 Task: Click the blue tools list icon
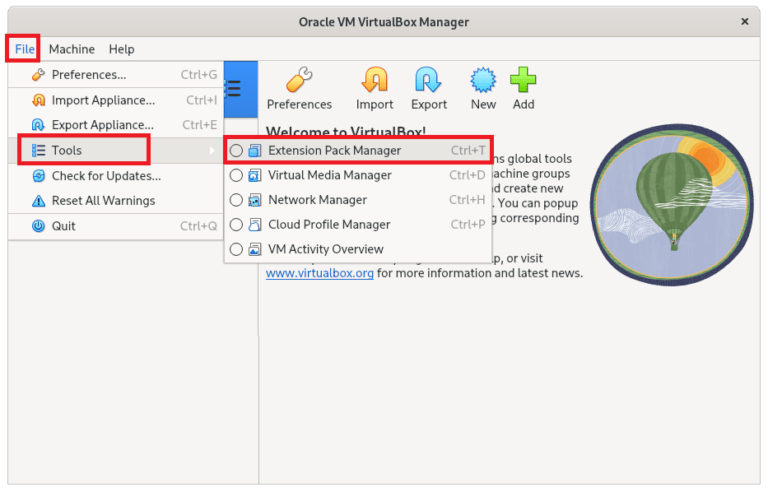[x=234, y=89]
